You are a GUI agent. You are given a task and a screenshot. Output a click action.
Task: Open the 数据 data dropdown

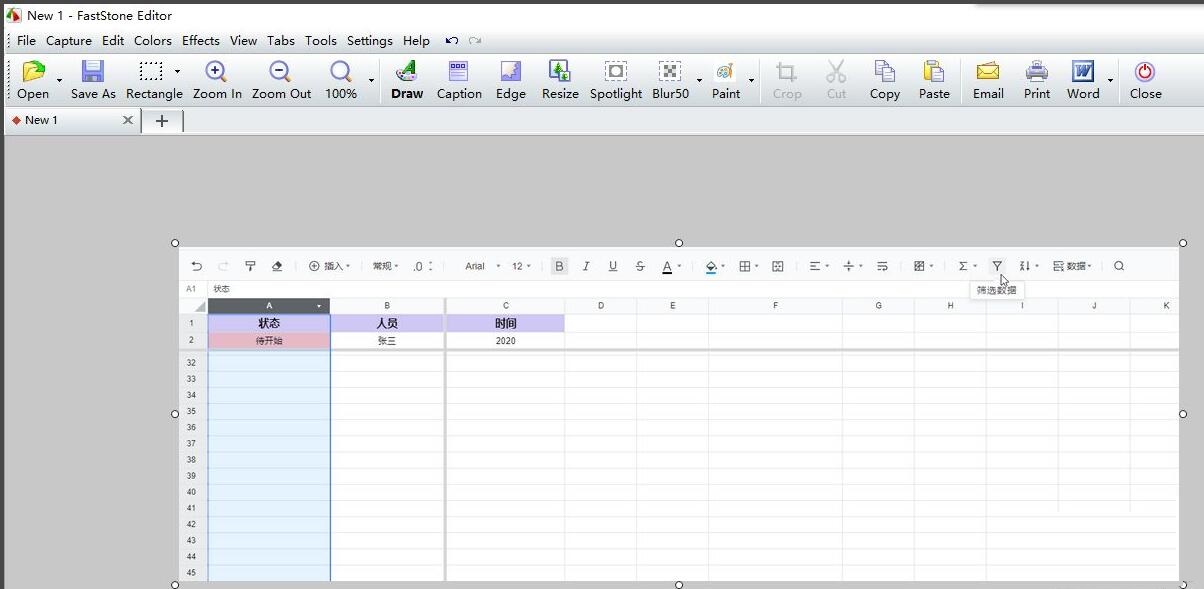pyautogui.click(x=1073, y=266)
